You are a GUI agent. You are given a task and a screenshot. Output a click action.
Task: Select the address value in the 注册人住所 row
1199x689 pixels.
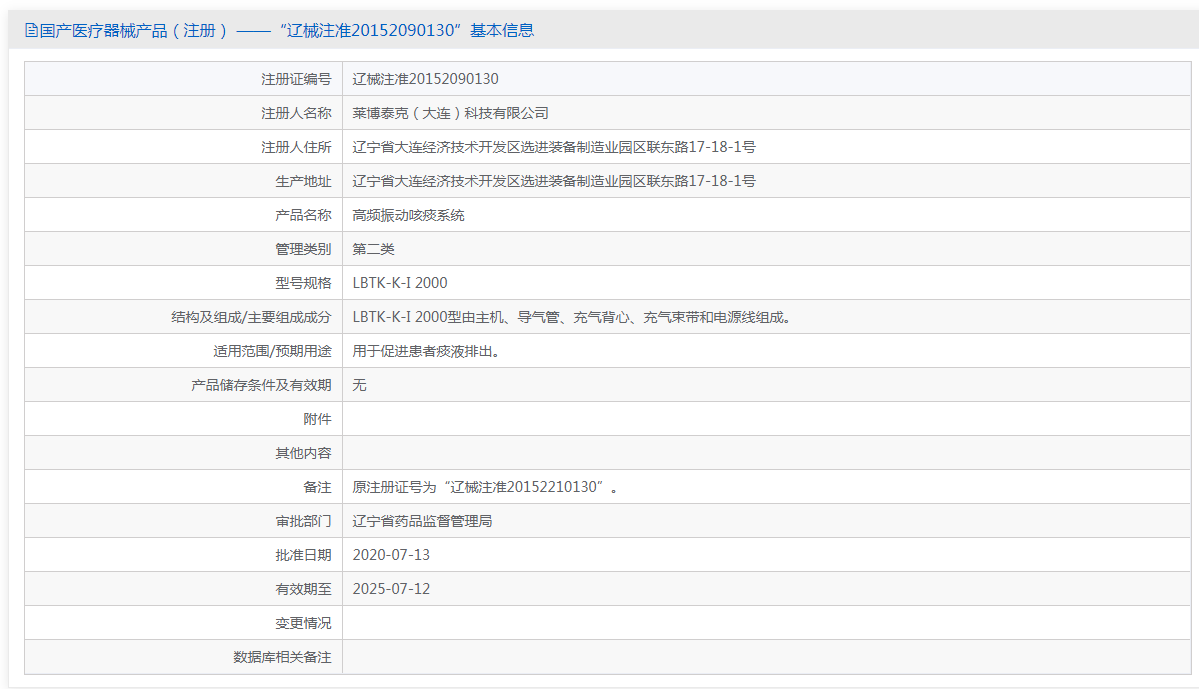coord(554,147)
